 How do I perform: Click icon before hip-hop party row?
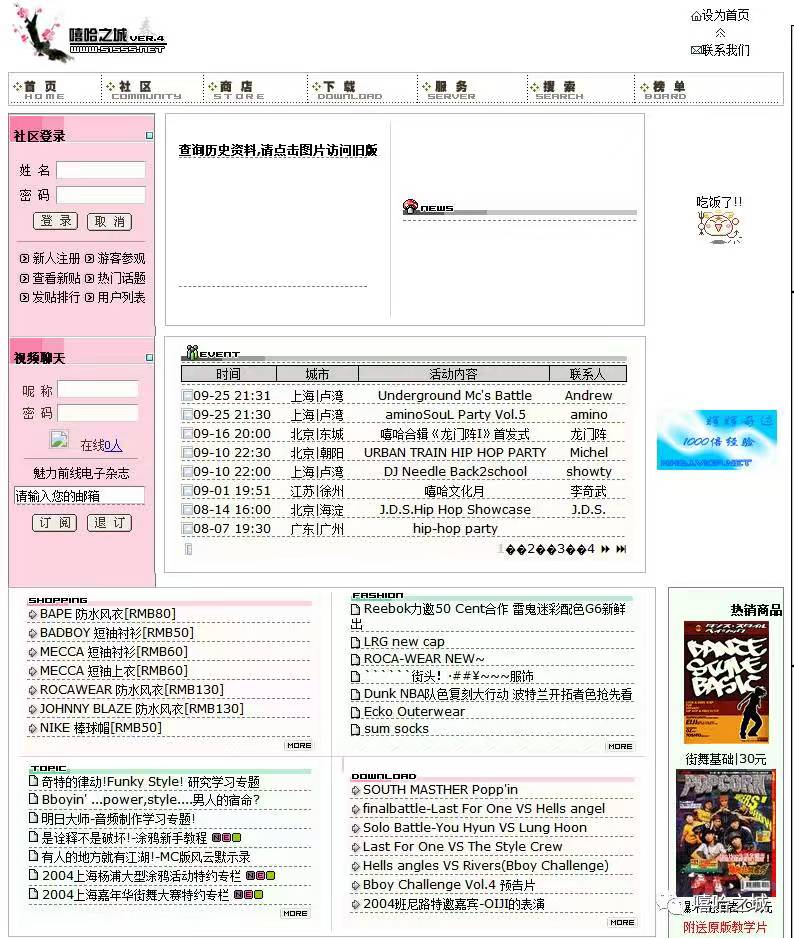[187, 529]
